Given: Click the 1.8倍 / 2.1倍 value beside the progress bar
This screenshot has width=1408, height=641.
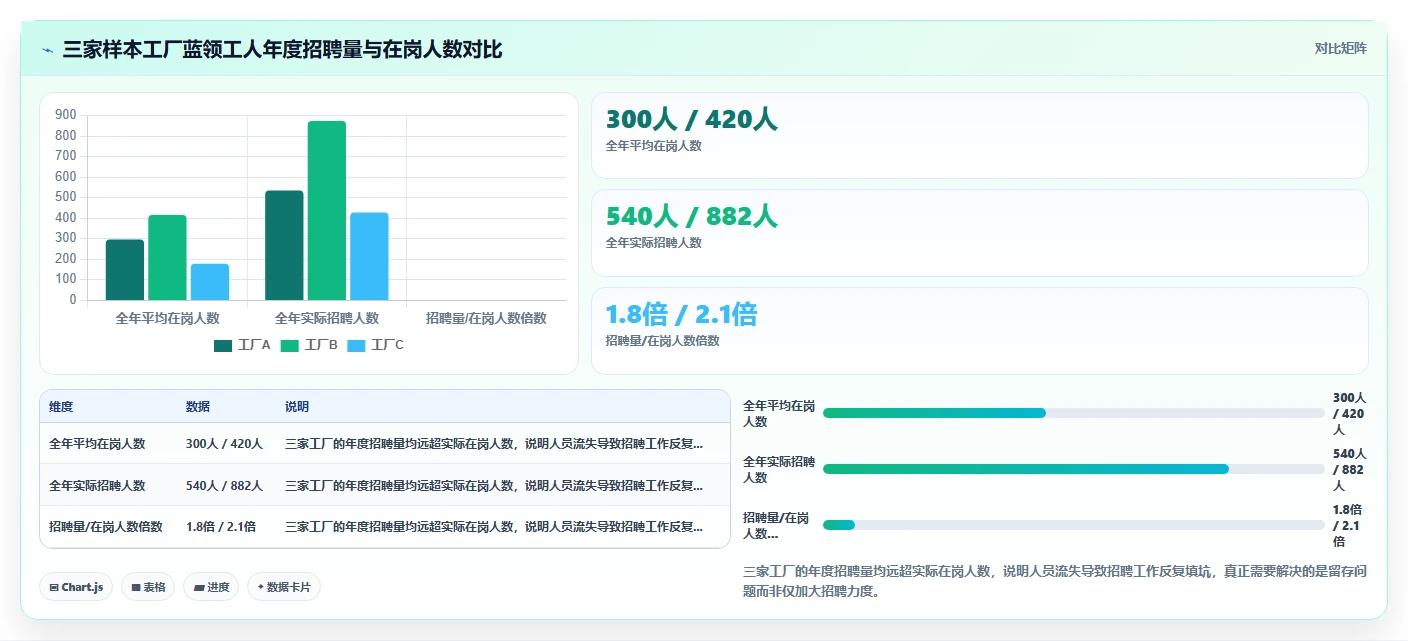Looking at the screenshot, I should coord(1350,525).
